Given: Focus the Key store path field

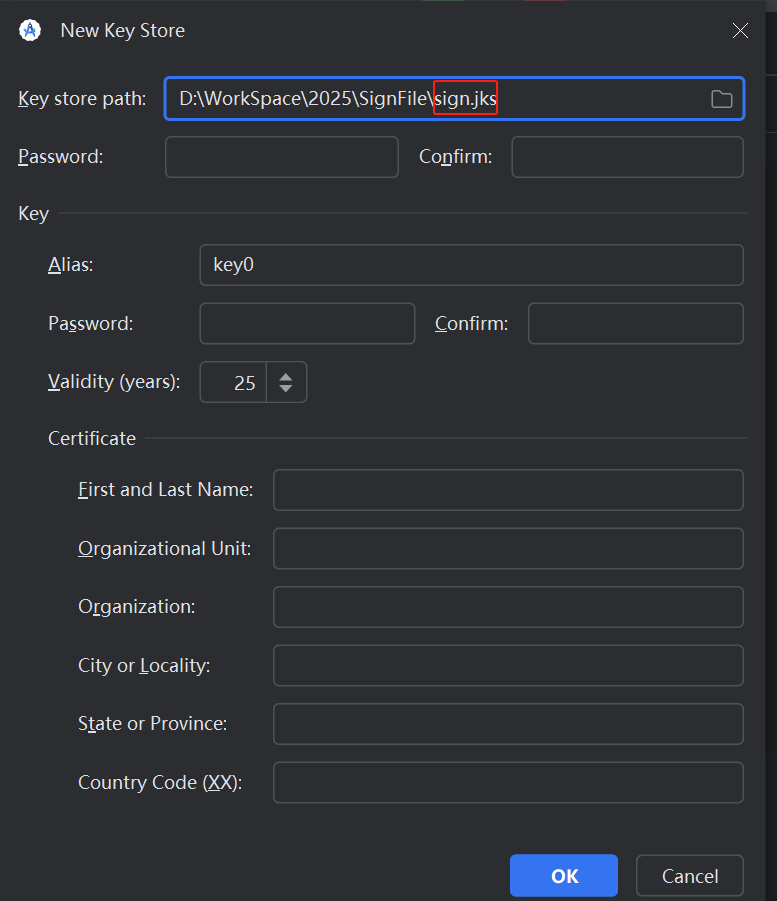Looking at the screenshot, I should (454, 98).
